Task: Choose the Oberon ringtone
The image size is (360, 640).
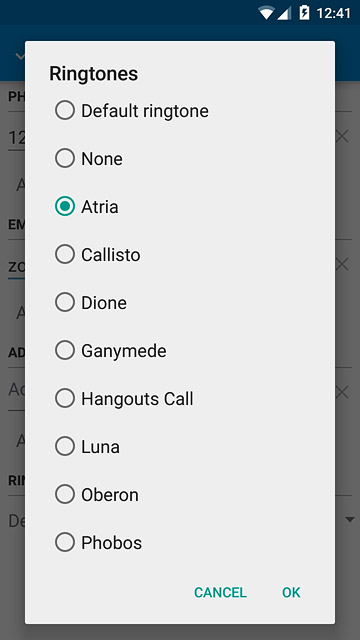Action: coord(180,494)
